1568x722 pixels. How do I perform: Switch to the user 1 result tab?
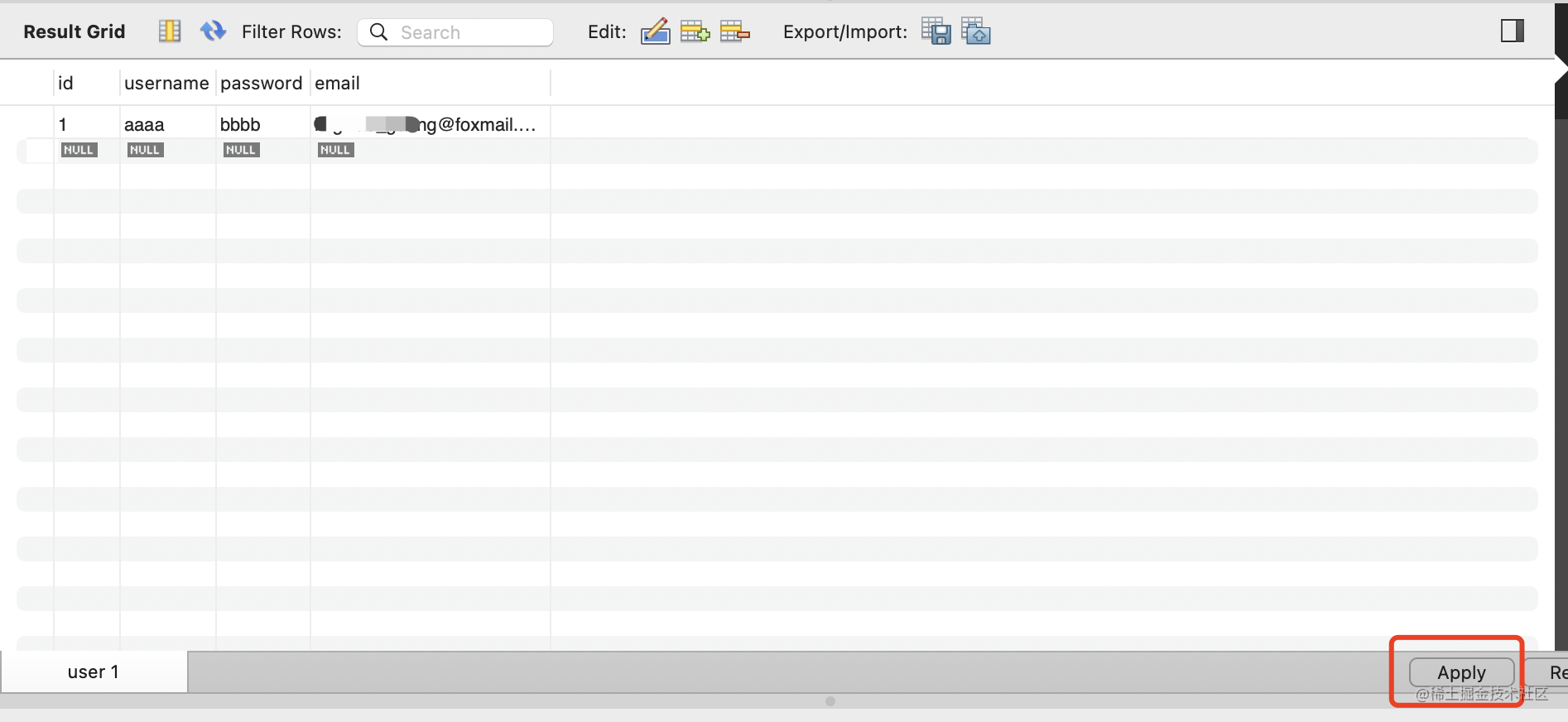(x=94, y=671)
